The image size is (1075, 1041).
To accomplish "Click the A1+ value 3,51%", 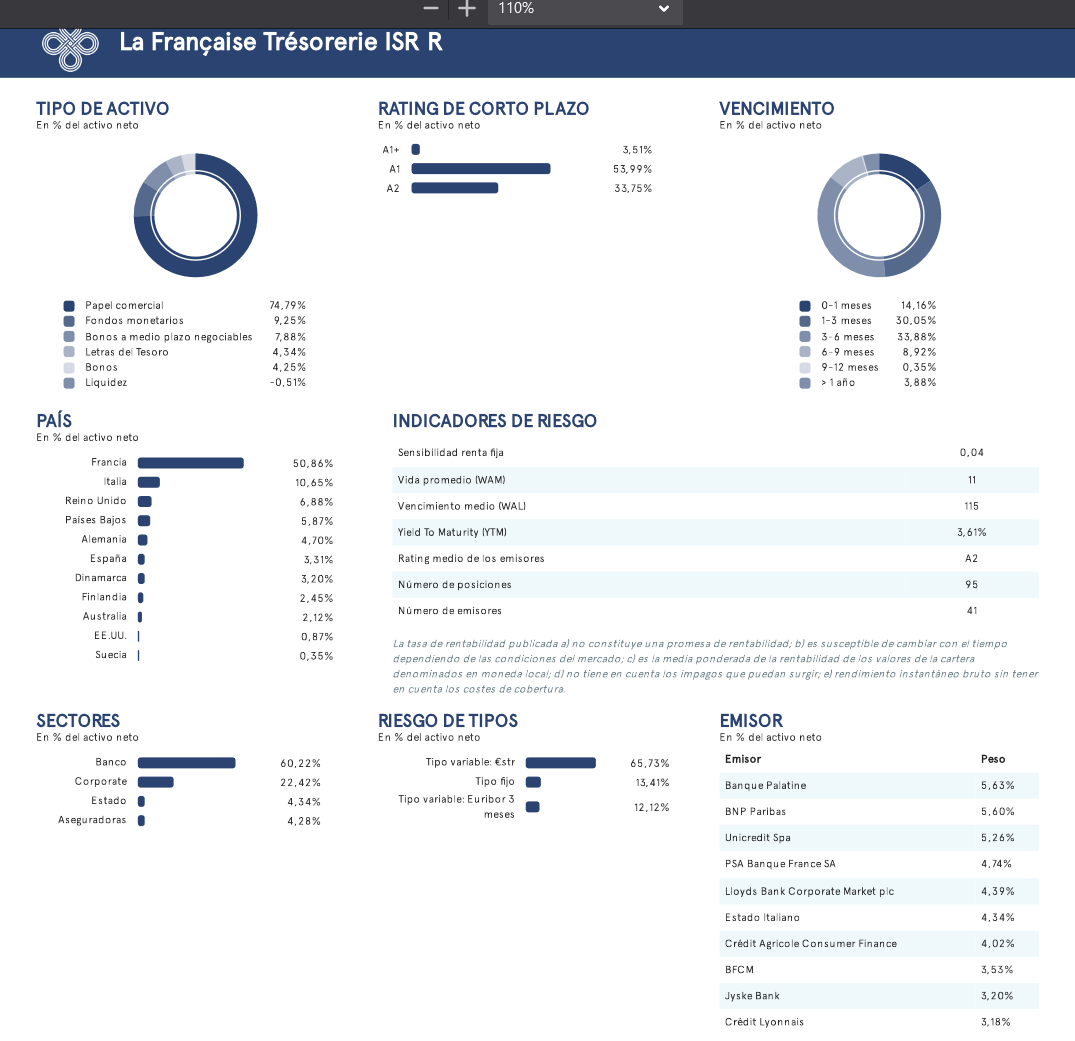I will [637, 149].
